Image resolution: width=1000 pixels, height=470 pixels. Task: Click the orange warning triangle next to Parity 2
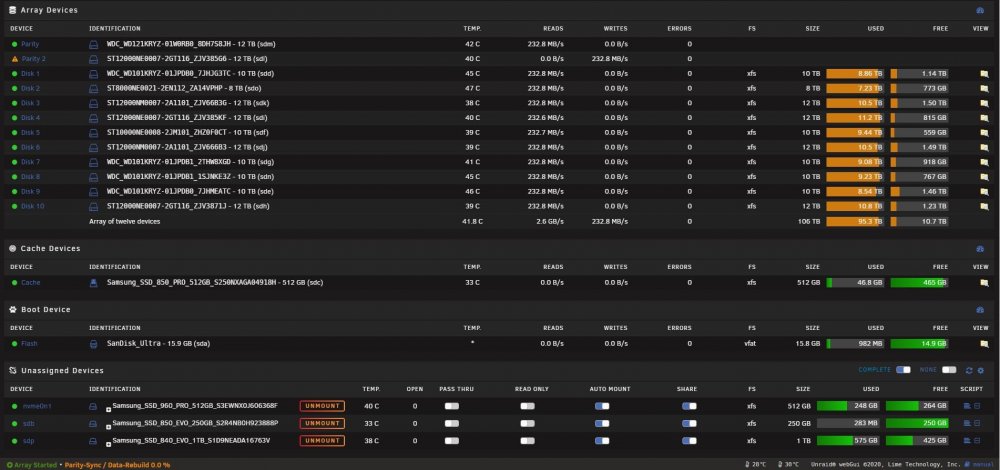[x=15, y=59]
